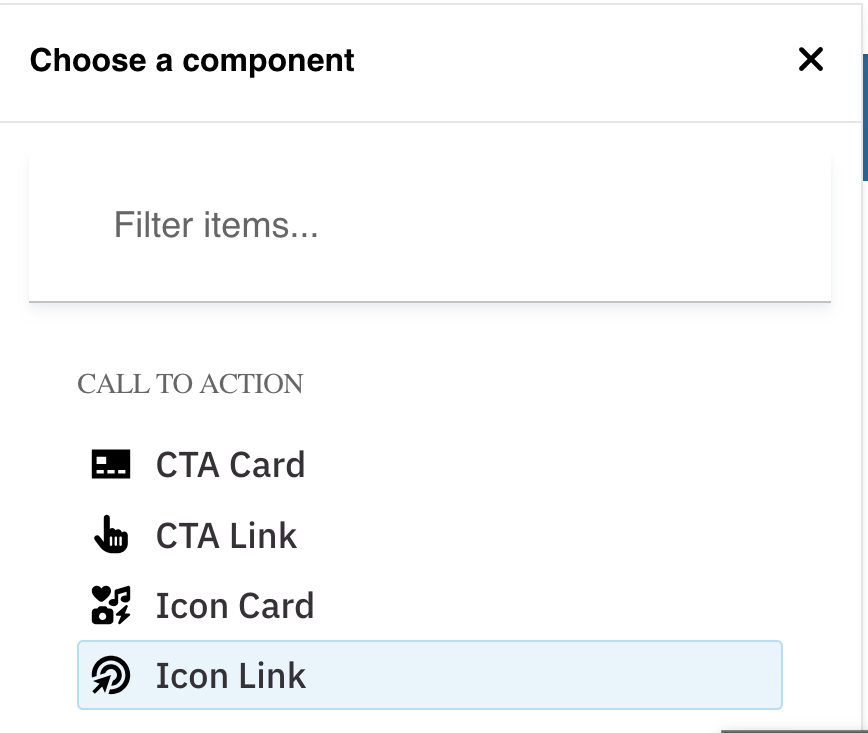The image size is (868, 733).
Task: Click the Choose a component title
Action: (x=192, y=60)
